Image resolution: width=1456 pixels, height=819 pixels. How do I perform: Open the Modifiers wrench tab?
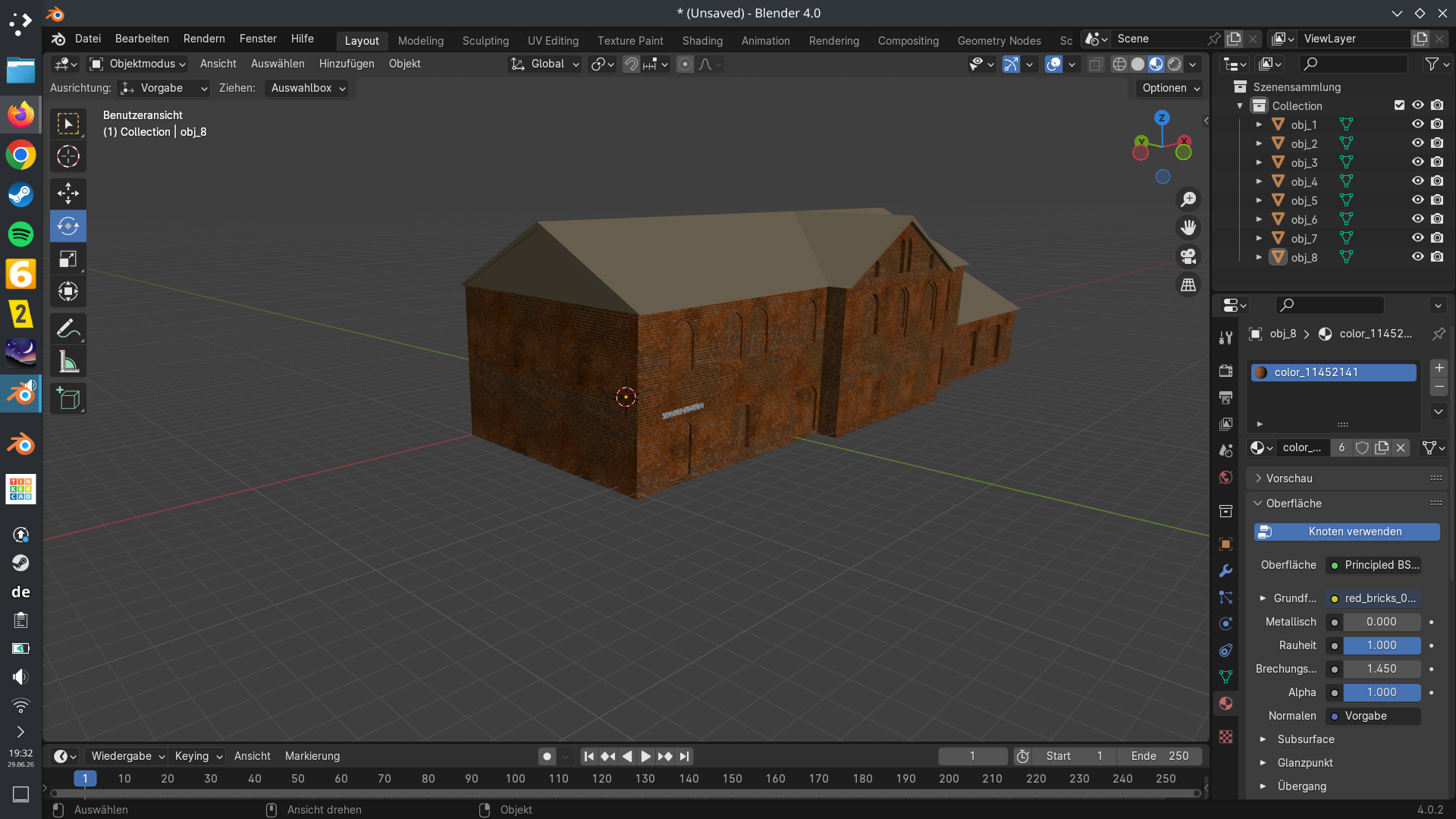pos(1225,570)
